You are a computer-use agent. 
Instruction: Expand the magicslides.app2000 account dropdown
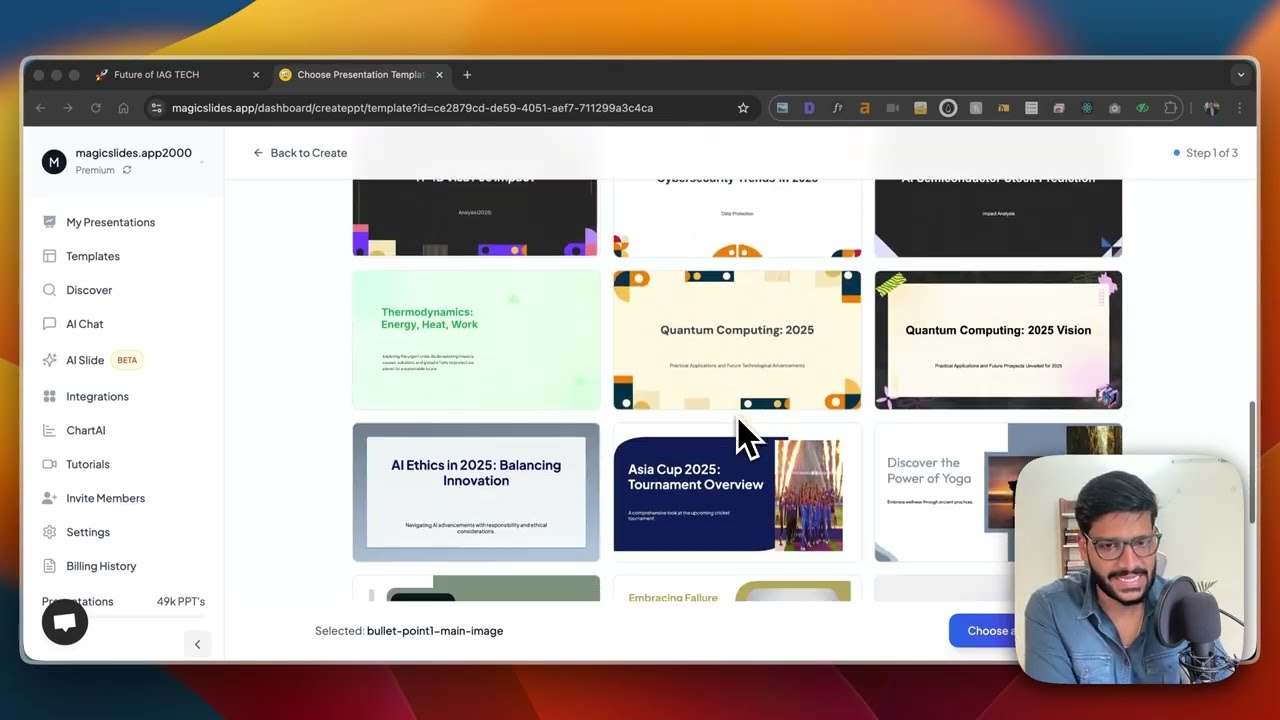(201, 160)
